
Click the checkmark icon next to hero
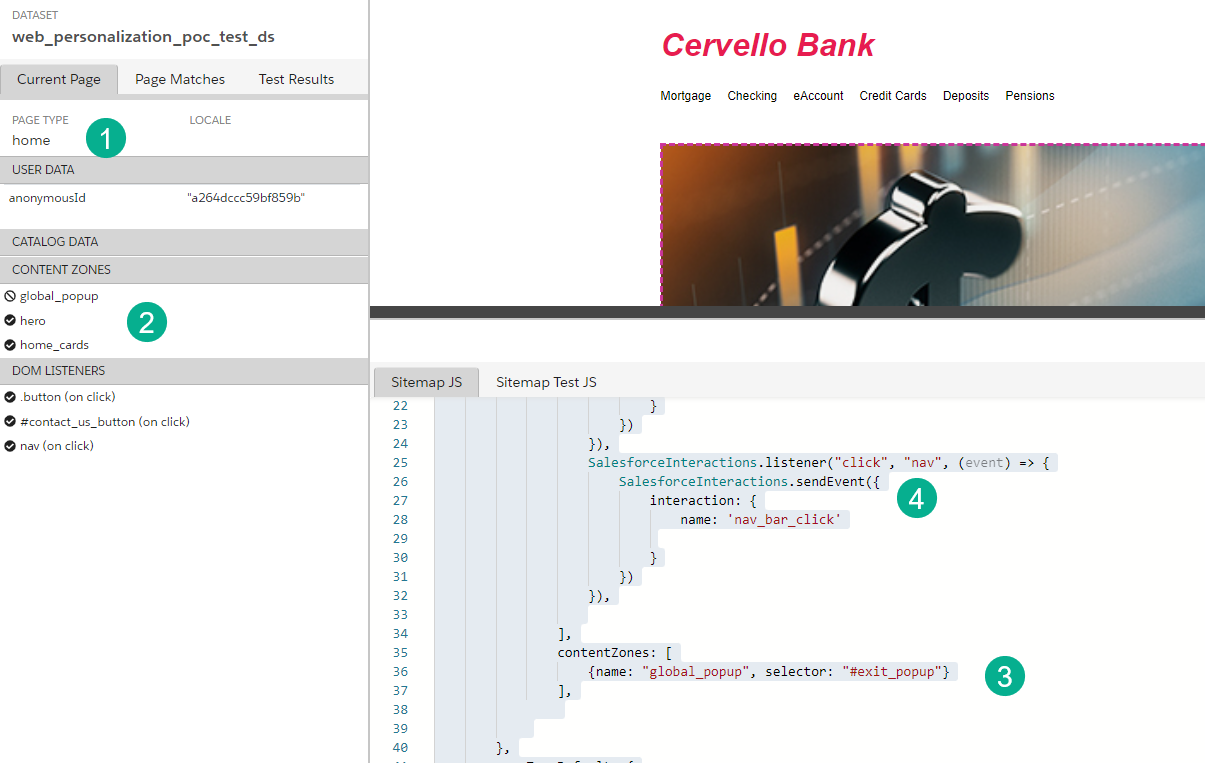[x=10, y=321]
